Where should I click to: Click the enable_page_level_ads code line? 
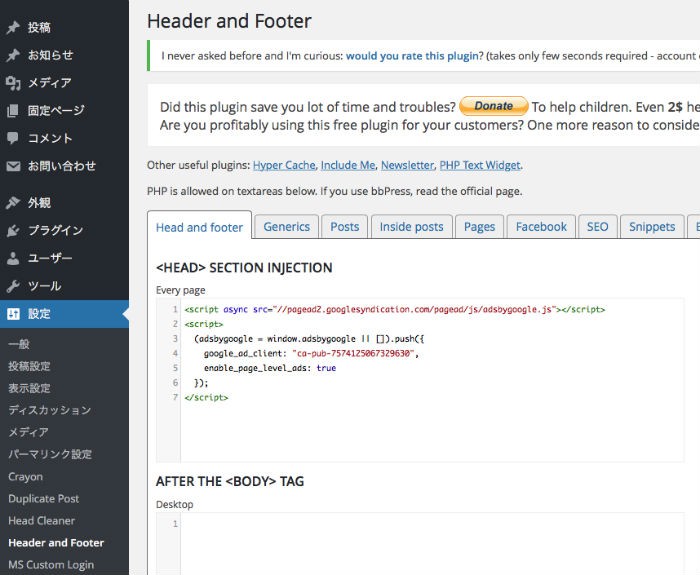[x=270, y=368]
